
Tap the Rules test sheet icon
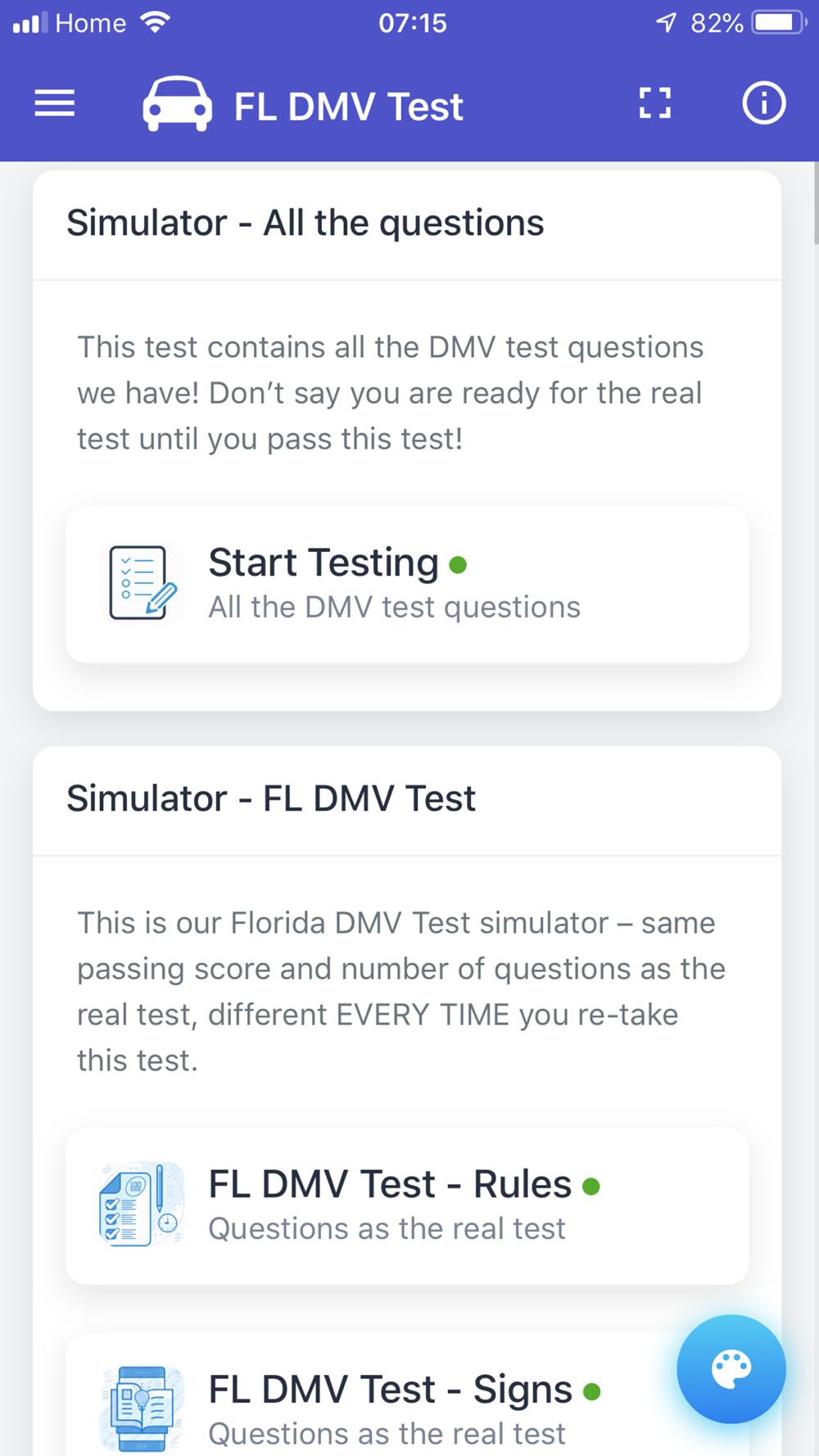(x=142, y=1205)
